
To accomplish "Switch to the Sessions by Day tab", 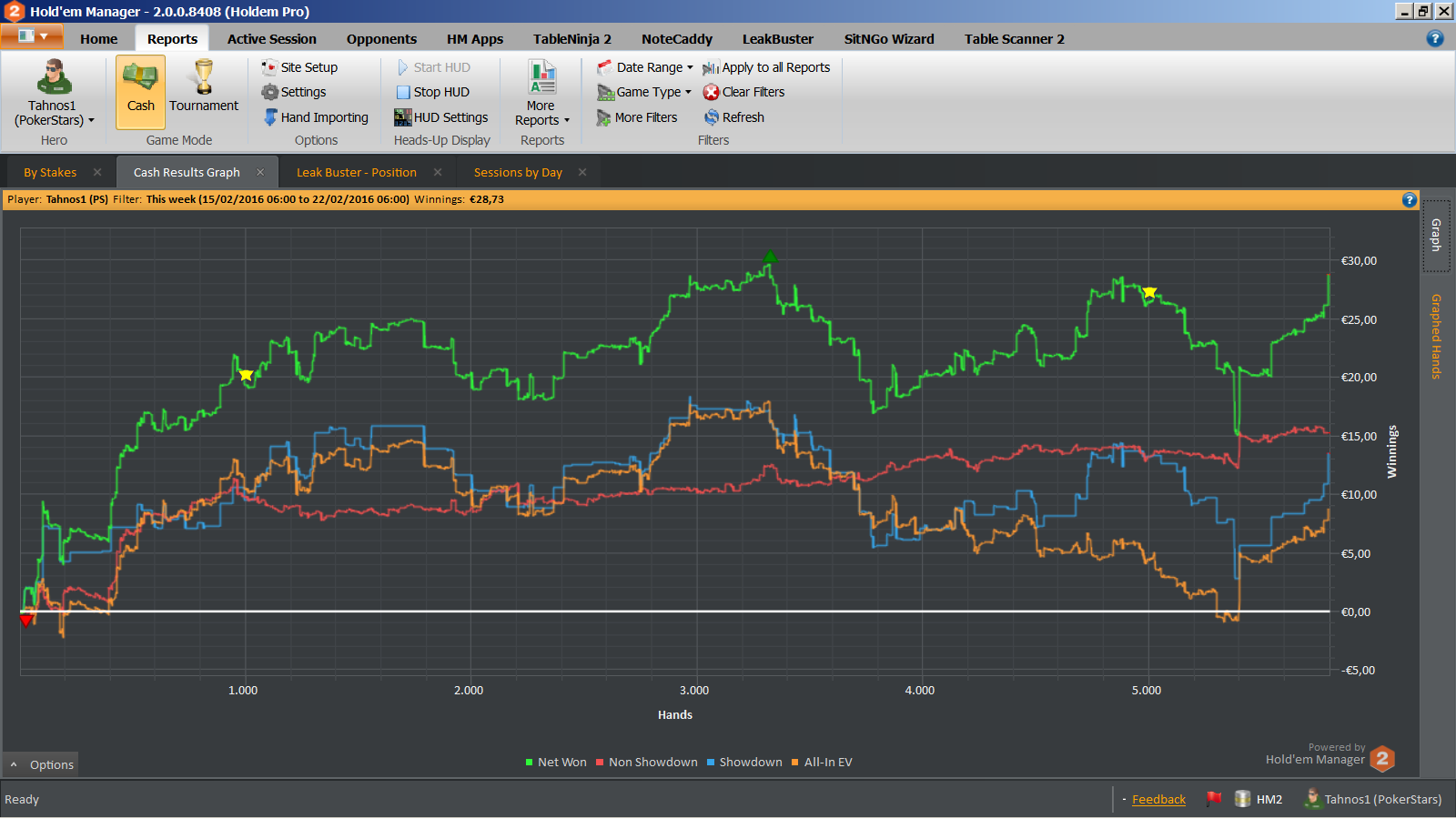I will click(x=518, y=173).
